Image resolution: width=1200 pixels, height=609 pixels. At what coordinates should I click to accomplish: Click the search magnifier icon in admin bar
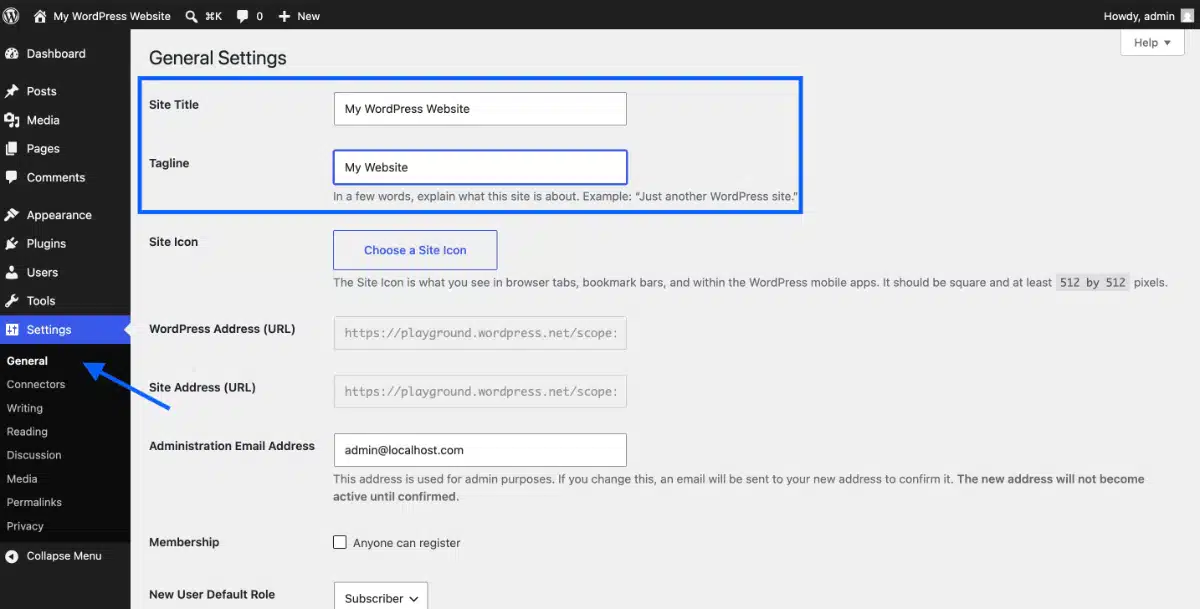point(191,16)
